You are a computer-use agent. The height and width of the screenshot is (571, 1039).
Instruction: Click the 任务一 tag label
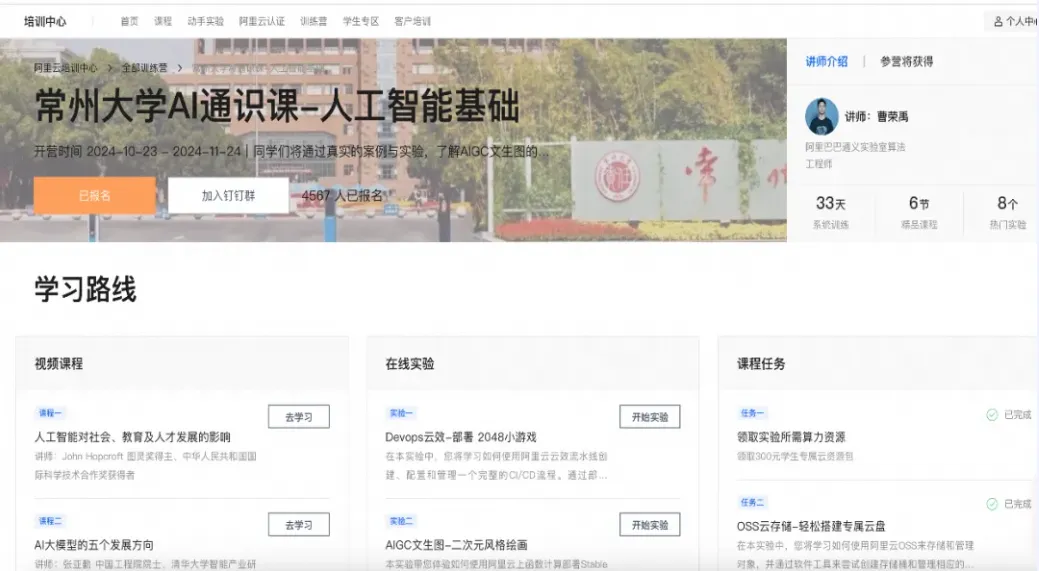pyautogui.click(x=752, y=413)
